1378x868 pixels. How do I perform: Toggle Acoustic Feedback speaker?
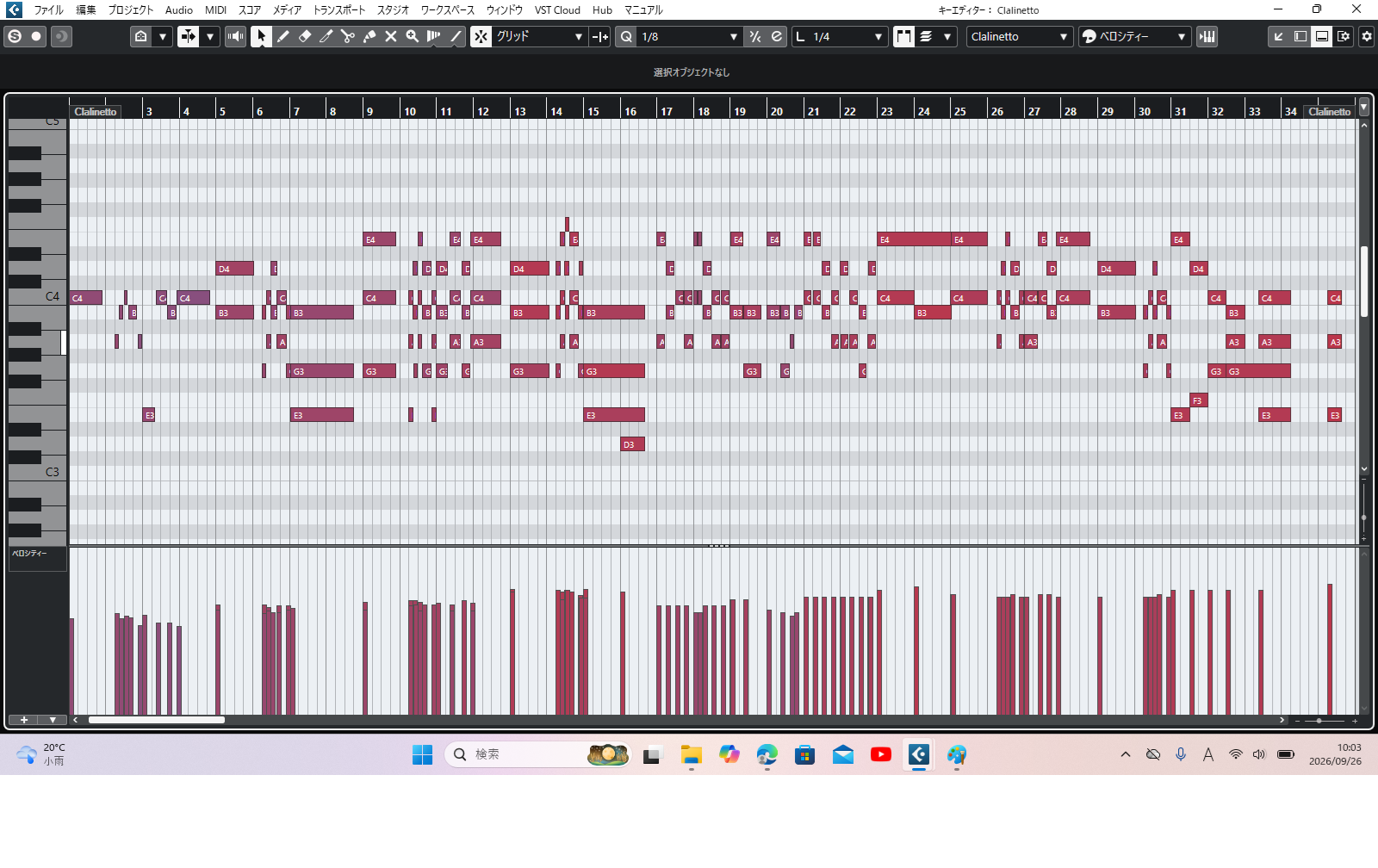[235, 36]
